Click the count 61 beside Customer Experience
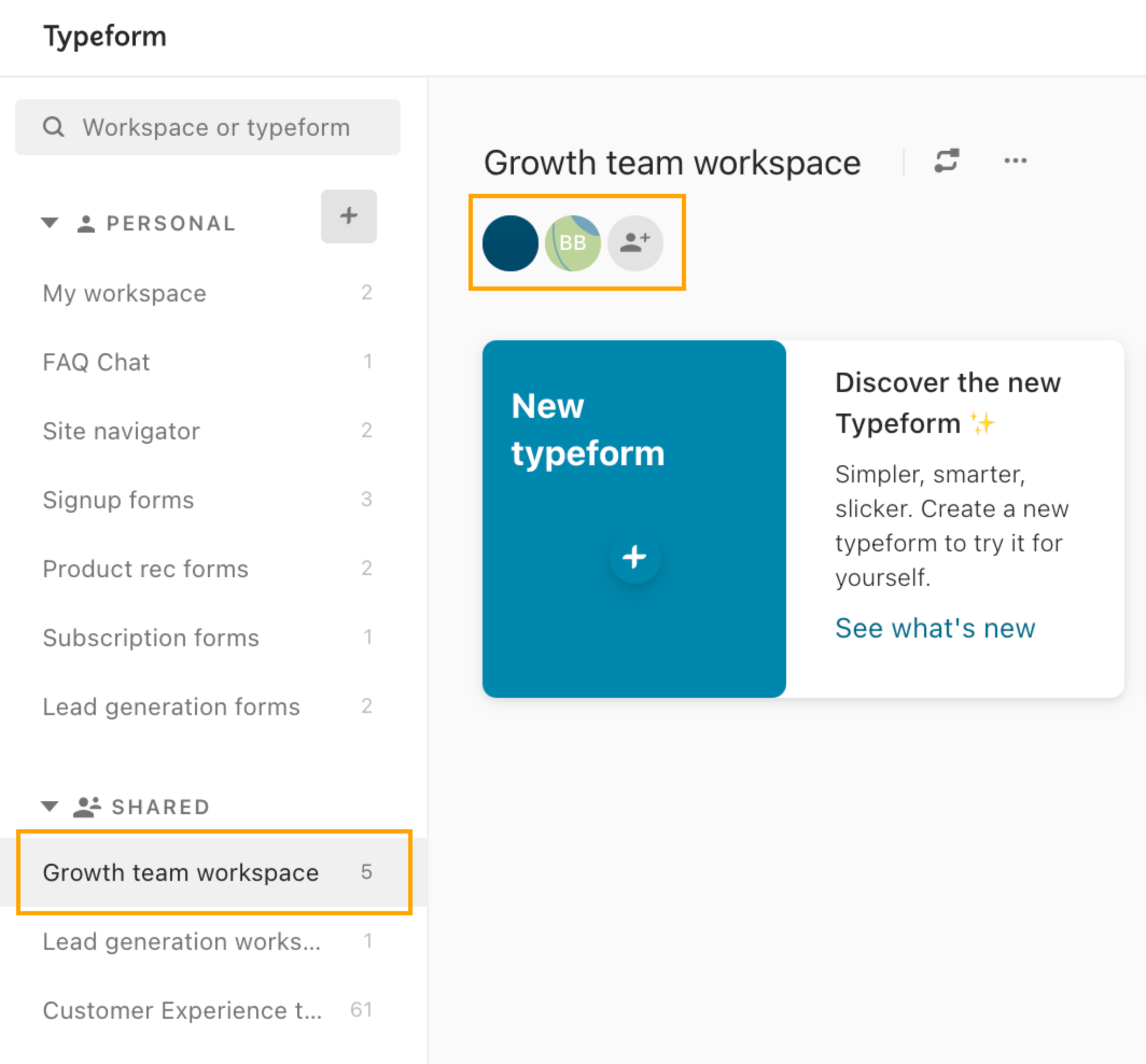Screen dimensions: 1146x1064 (361, 1010)
